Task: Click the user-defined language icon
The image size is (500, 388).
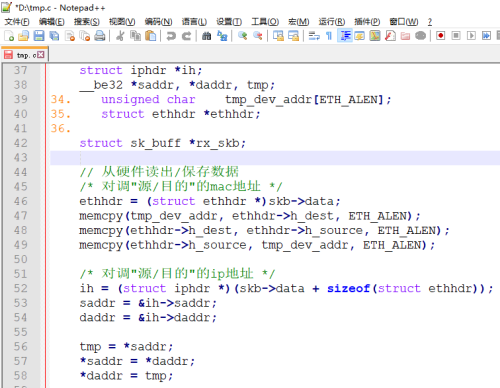Action: tap(360, 36)
